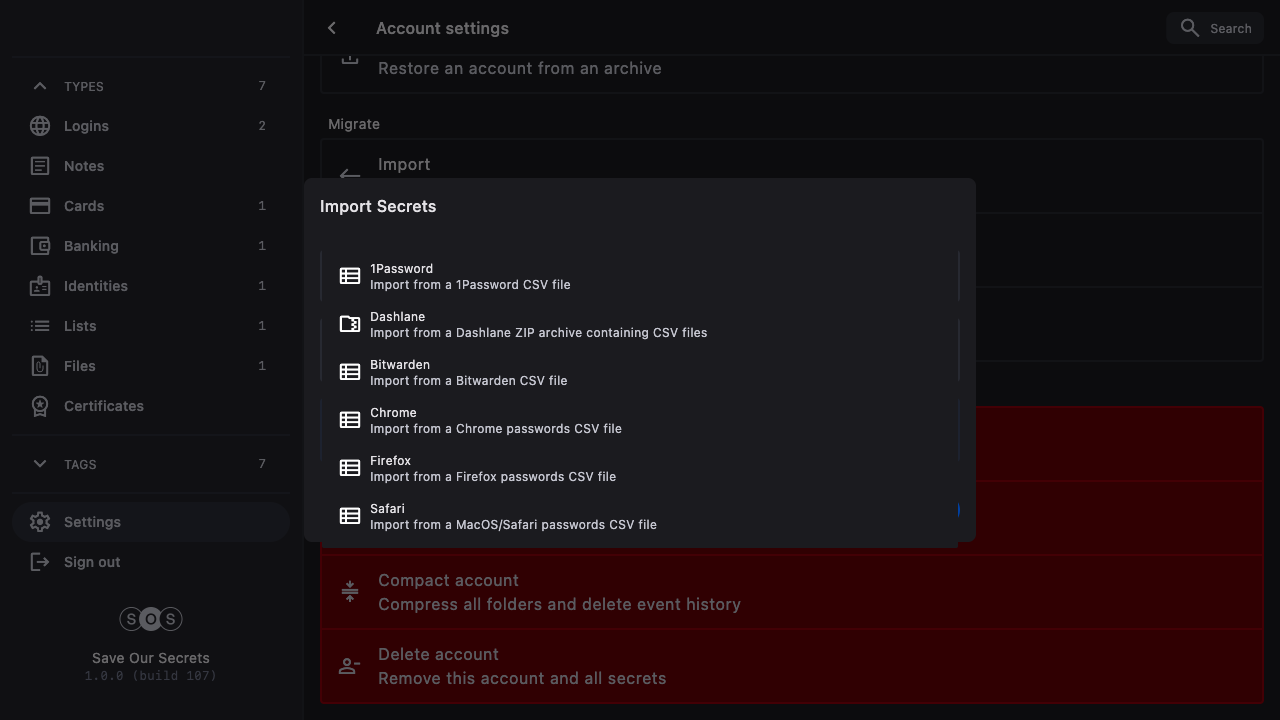1280x720 pixels.
Task: Open the Files attachment icon
Action: [x=40, y=366]
